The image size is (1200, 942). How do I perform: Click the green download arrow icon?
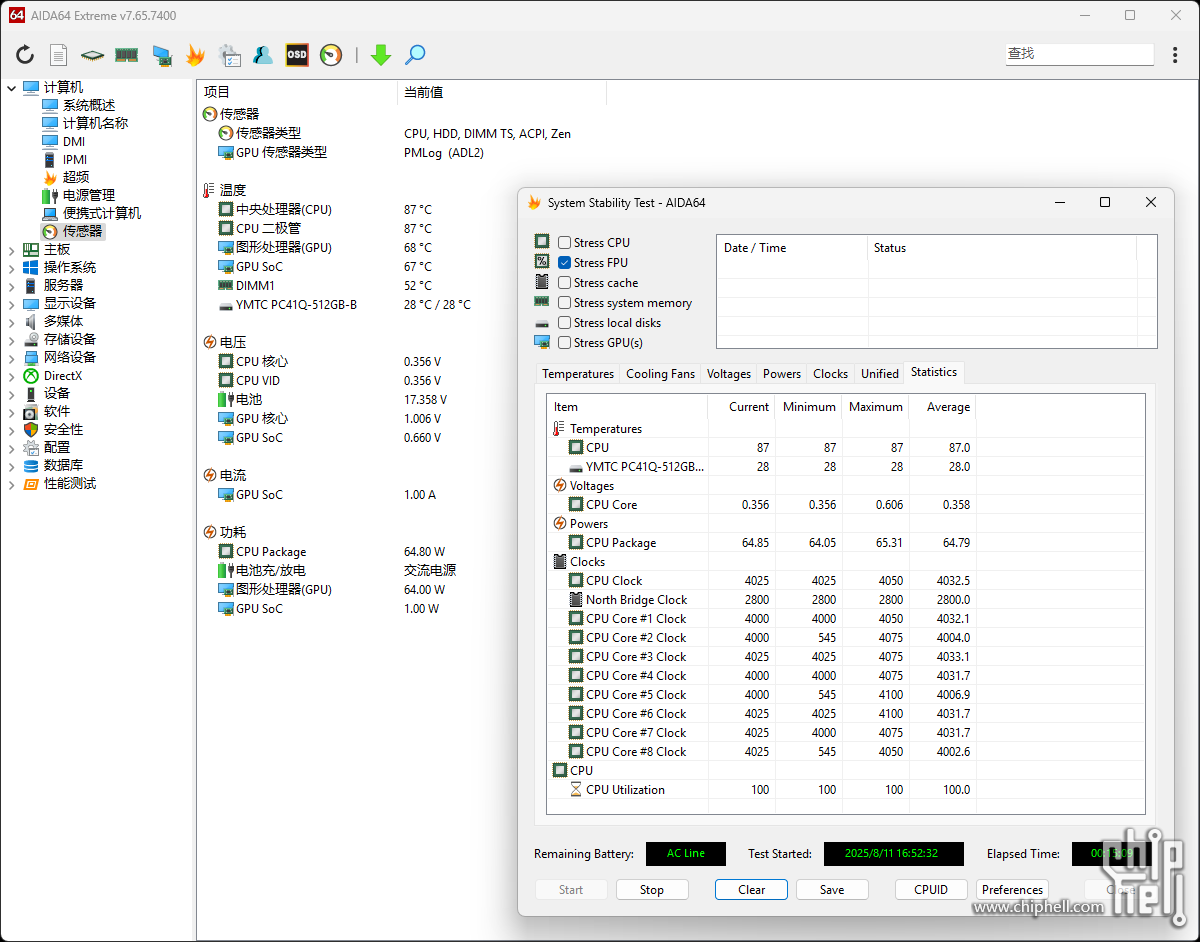point(380,55)
